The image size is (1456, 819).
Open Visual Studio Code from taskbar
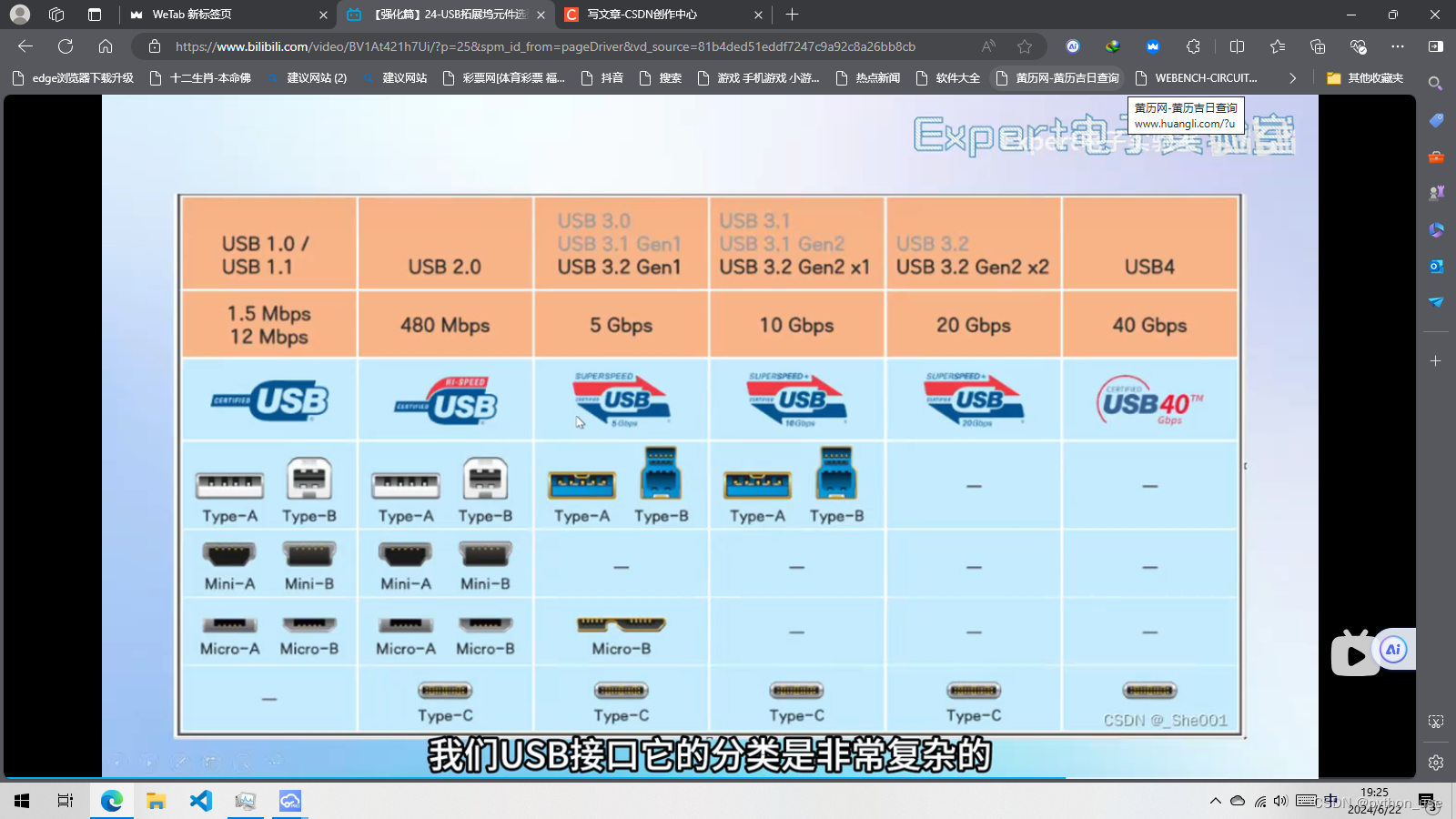point(200,801)
